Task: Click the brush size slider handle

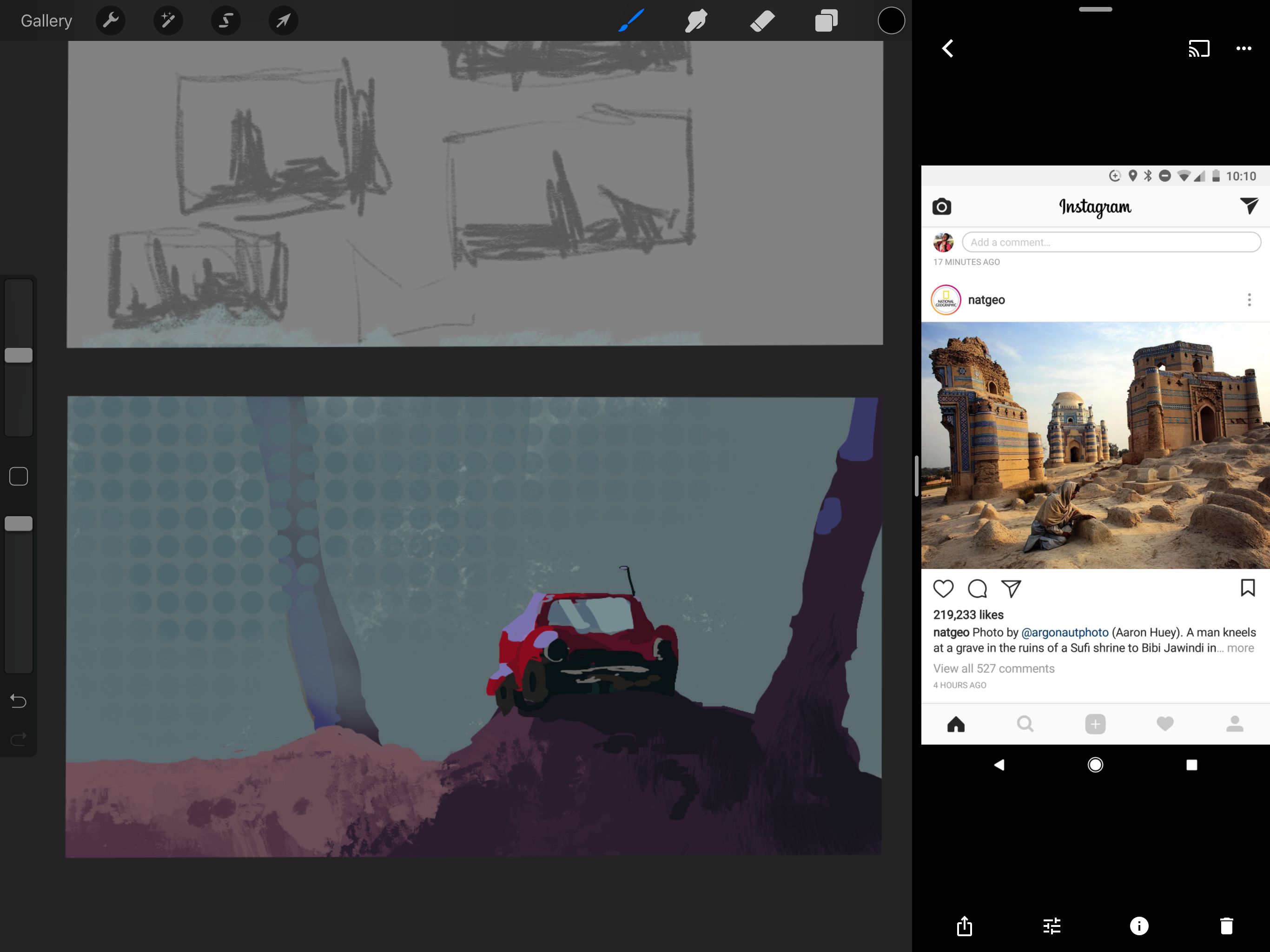Action: [x=19, y=356]
